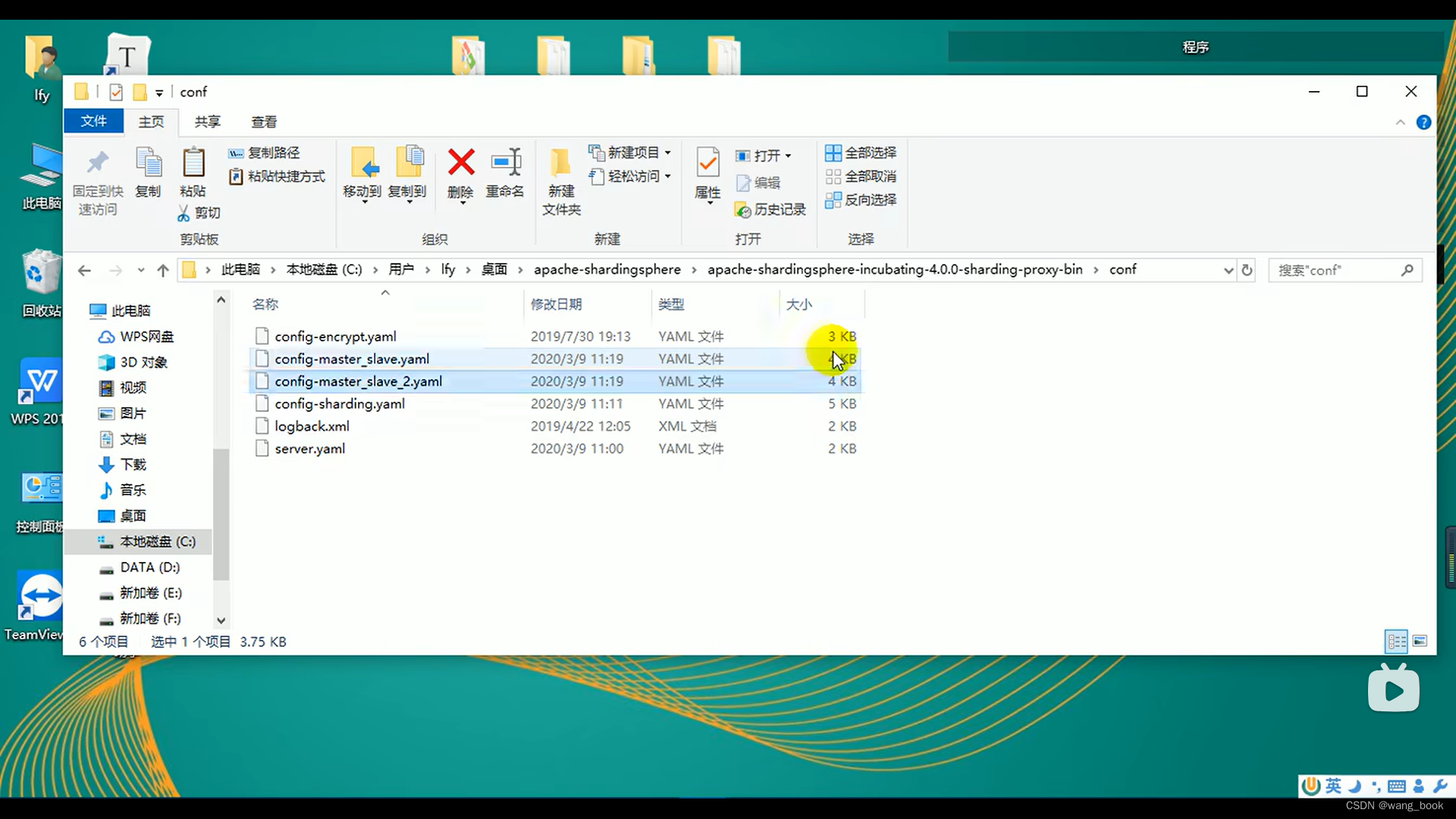The image size is (1456, 819).
Task: Select the config-master_slave.yaml file
Action: (555, 359)
